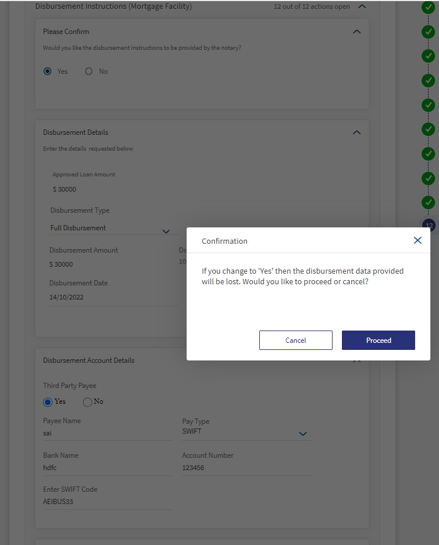Collapse the Please Confirm section
The width and height of the screenshot is (439, 545).
(357, 32)
